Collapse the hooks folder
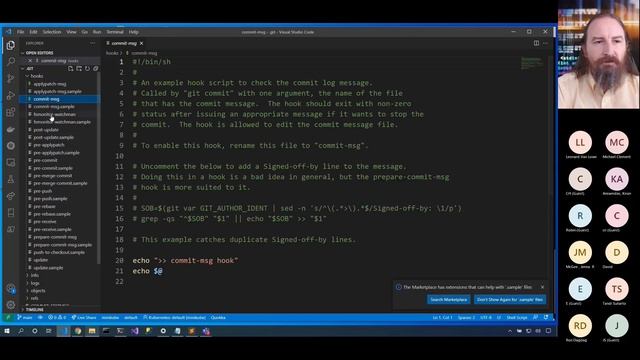 click(x=36, y=76)
